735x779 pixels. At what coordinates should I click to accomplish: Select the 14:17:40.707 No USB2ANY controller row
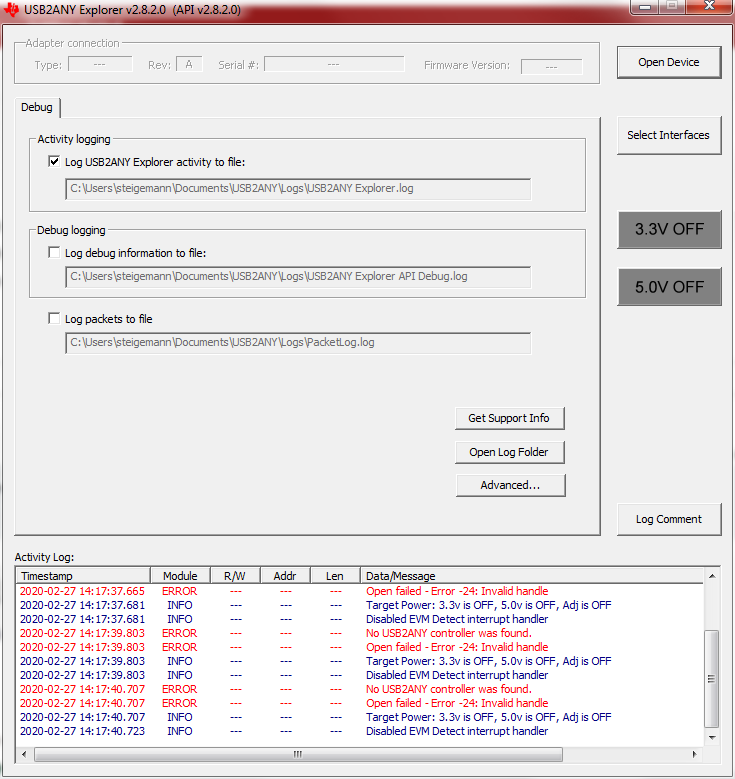coord(360,689)
